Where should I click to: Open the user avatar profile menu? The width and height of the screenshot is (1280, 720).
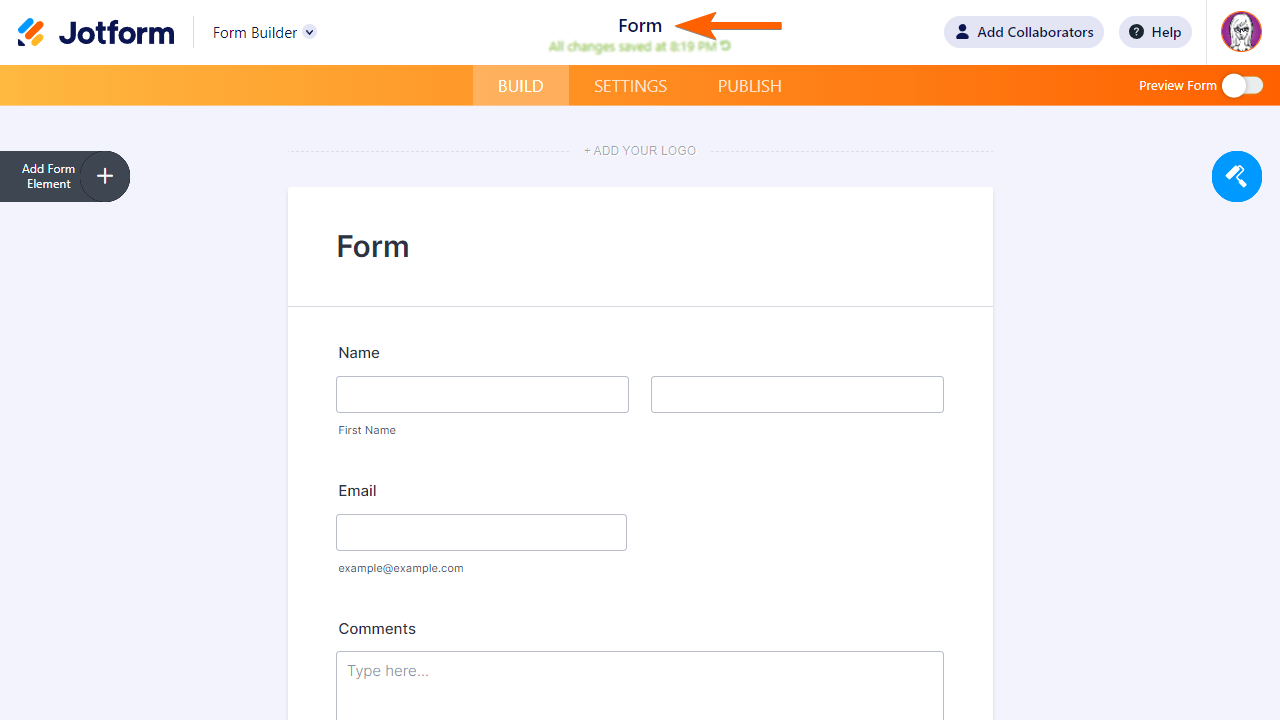1241,32
